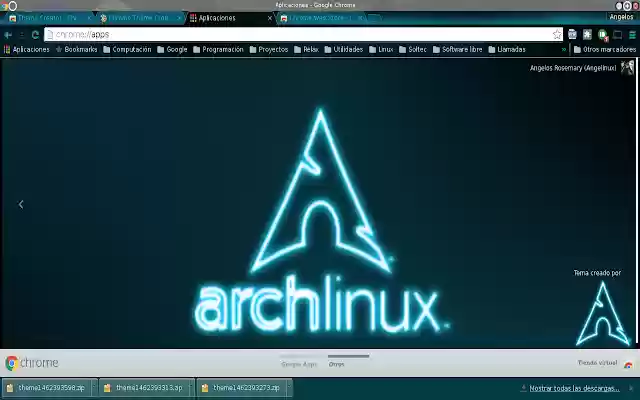Viewport: 640px width, 400px height.
Task: Close the Theme Creator tab
Action: pos(89,18)
